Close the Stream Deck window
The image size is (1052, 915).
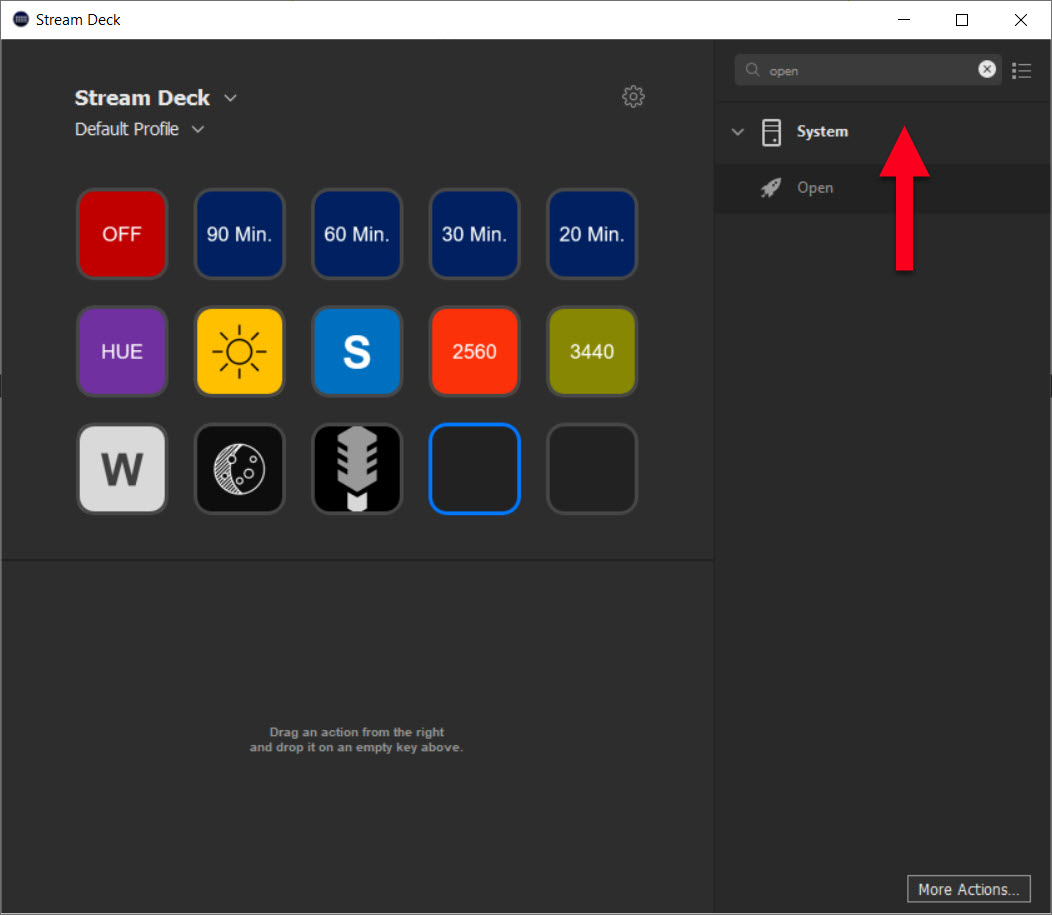click(x=1020, y=19)
